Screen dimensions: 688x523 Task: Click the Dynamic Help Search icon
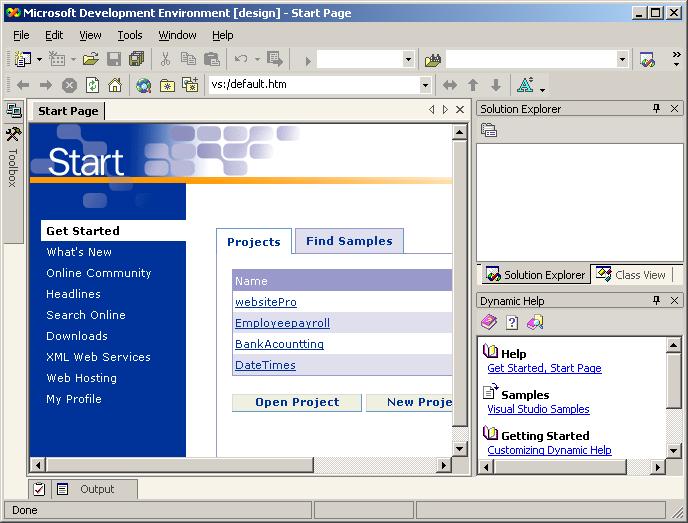[535, 322]
